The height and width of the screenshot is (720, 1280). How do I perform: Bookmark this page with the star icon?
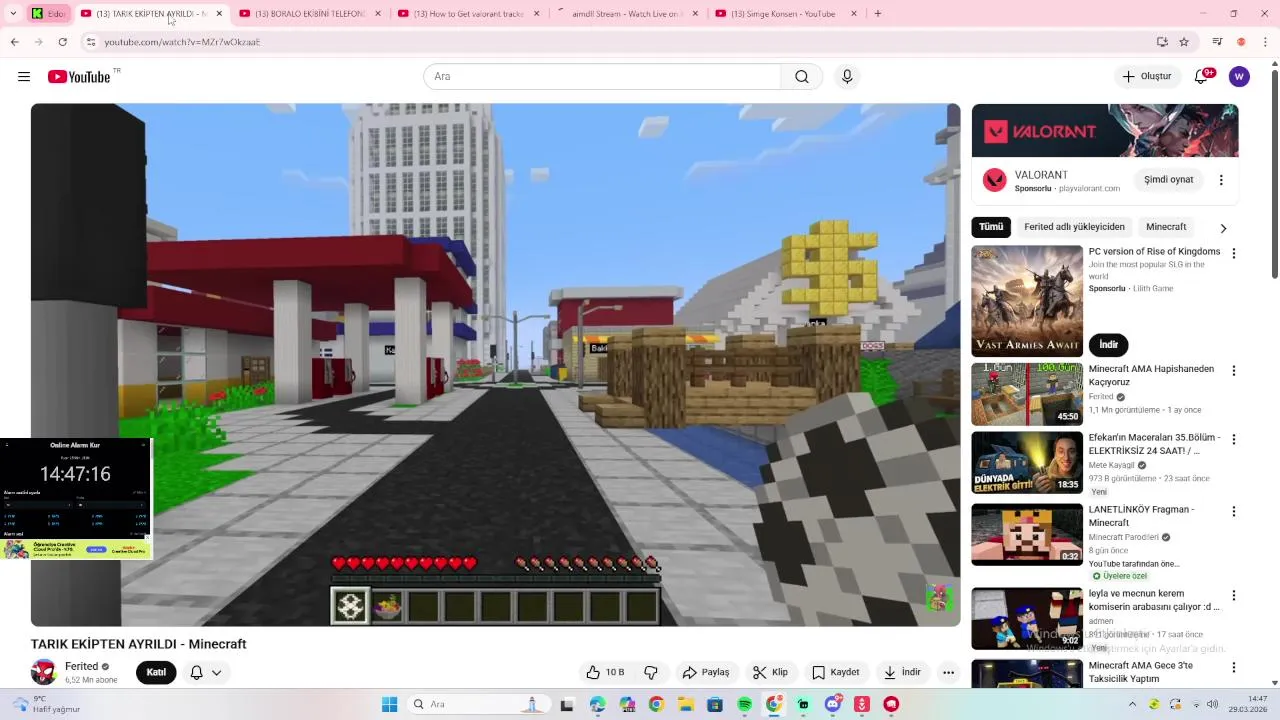pyautogui.click(x=1184, y=42)
